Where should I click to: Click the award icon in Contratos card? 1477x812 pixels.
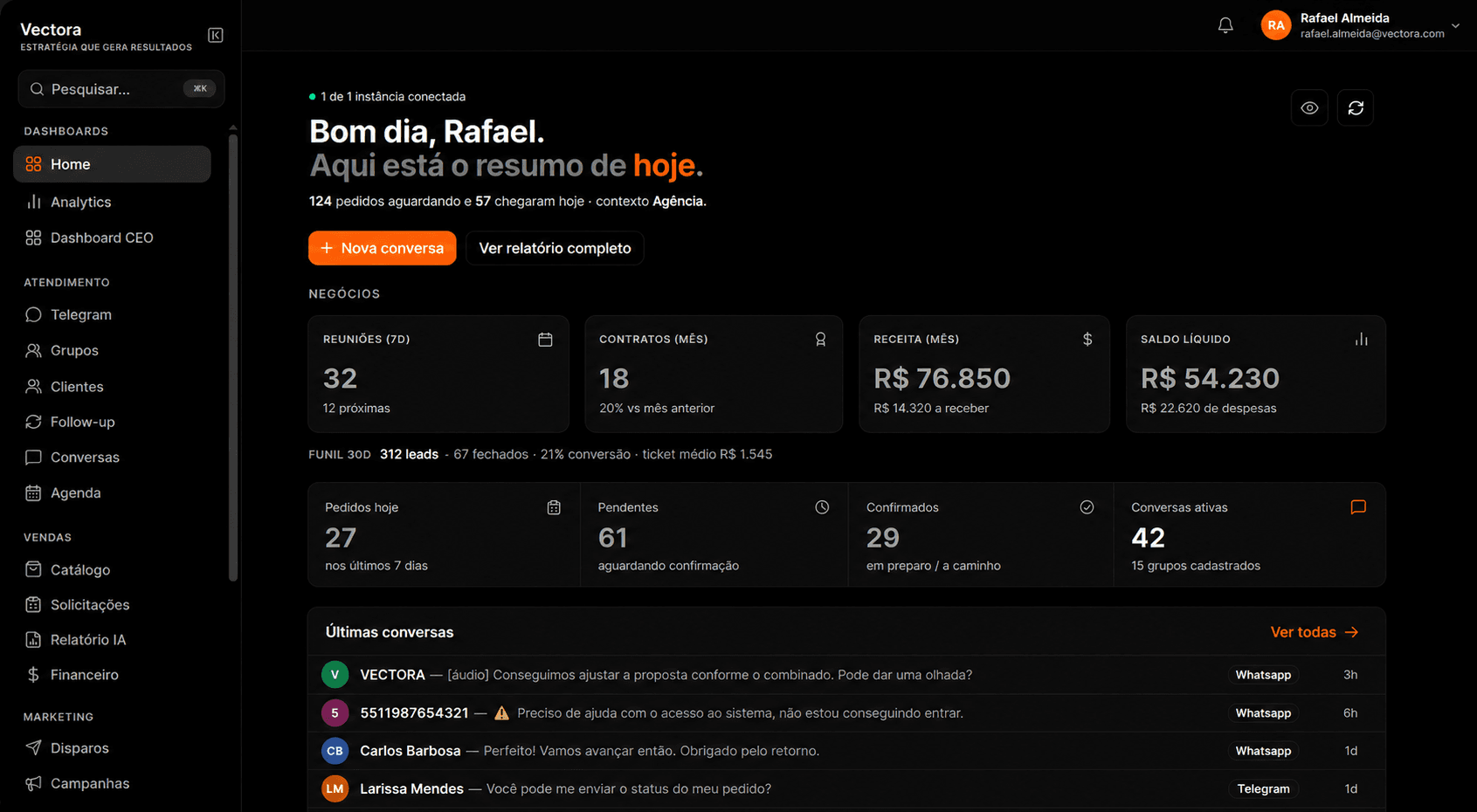point(820,339)
